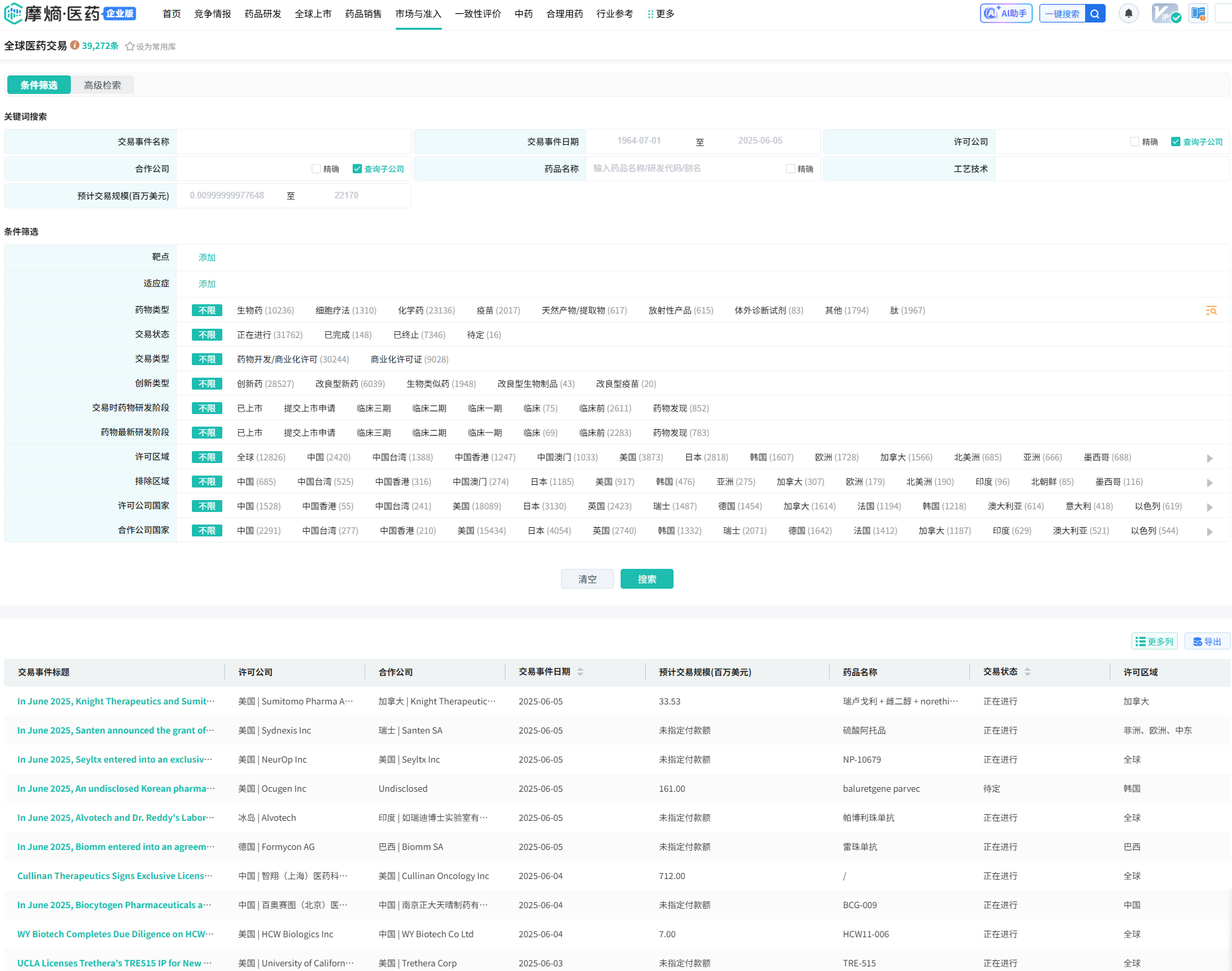Click the star icon 设为常用库
The width and height of the screenshot is (1232, 971).
(x=130, y=46)
